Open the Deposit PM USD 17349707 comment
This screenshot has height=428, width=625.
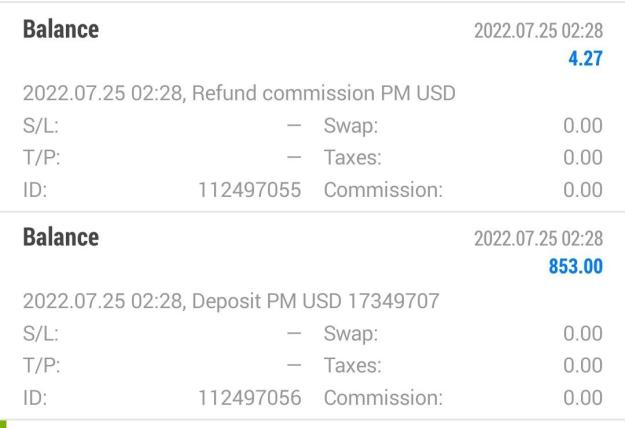(x=231, y=301)
